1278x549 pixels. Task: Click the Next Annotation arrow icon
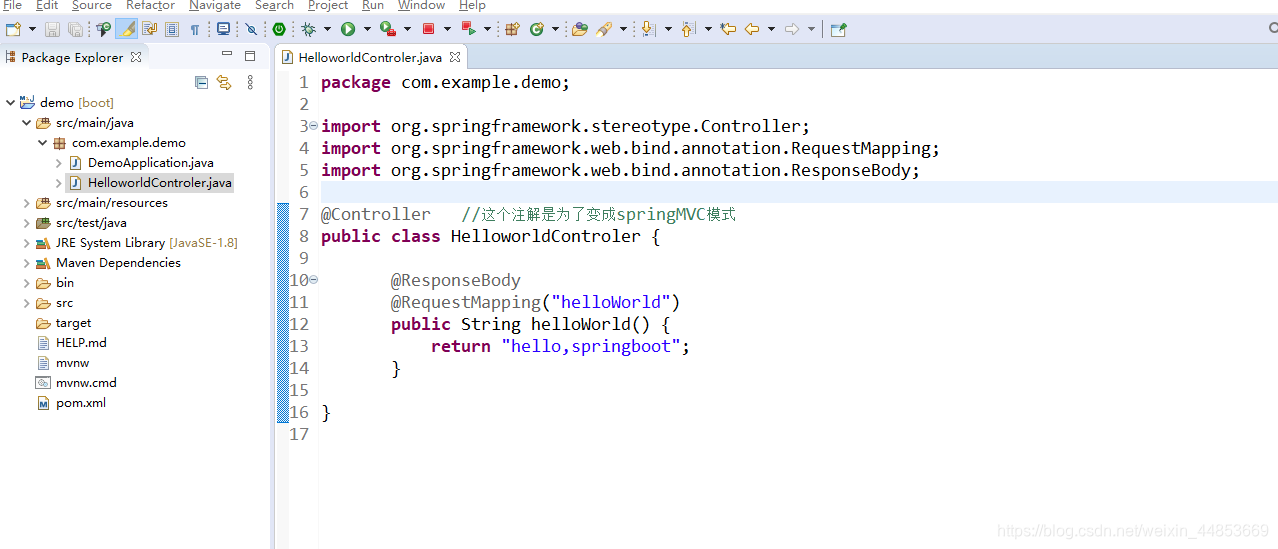pos(648,29)
